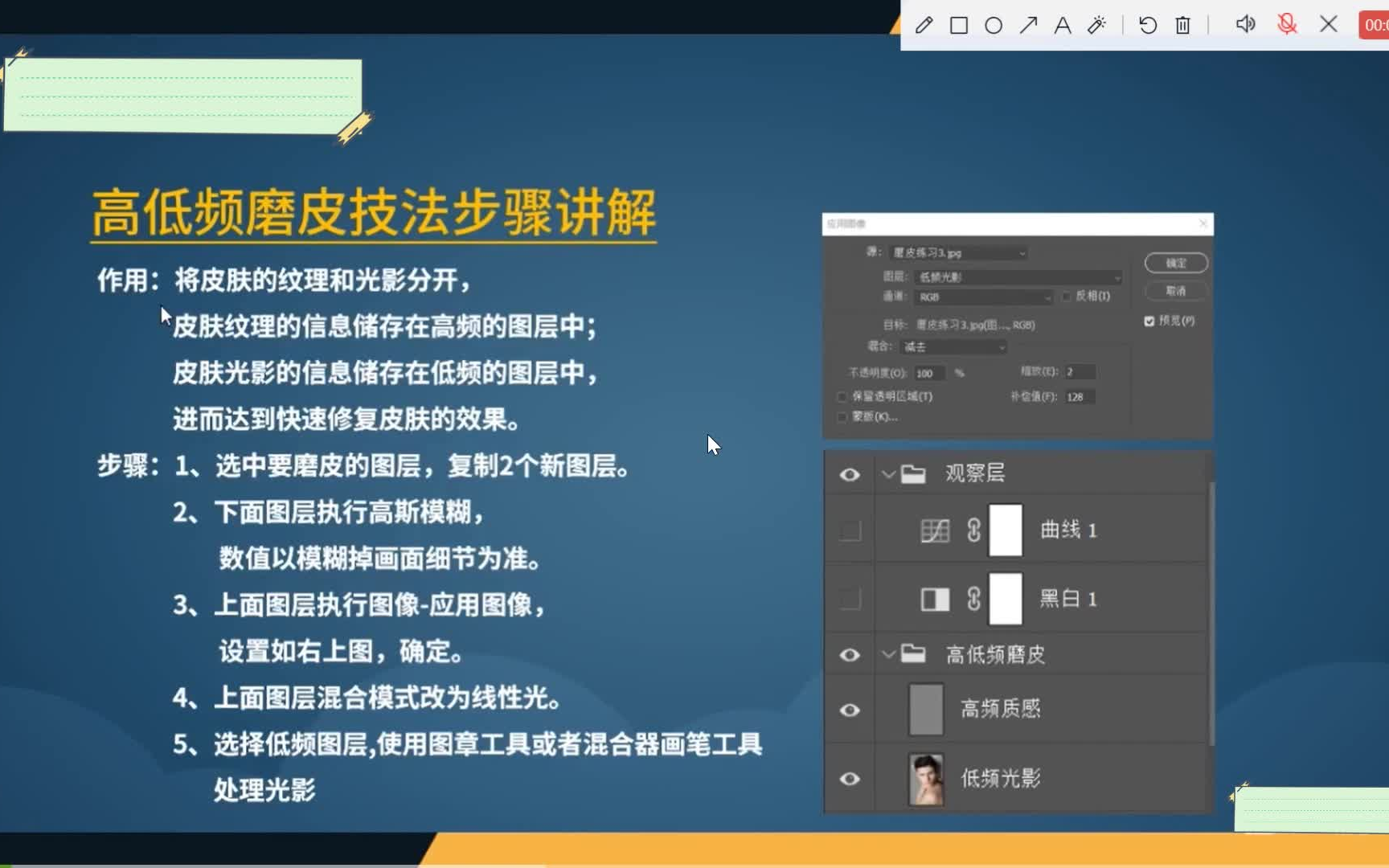Click the 高低频磨皮 folder icon

click(913, 653)
